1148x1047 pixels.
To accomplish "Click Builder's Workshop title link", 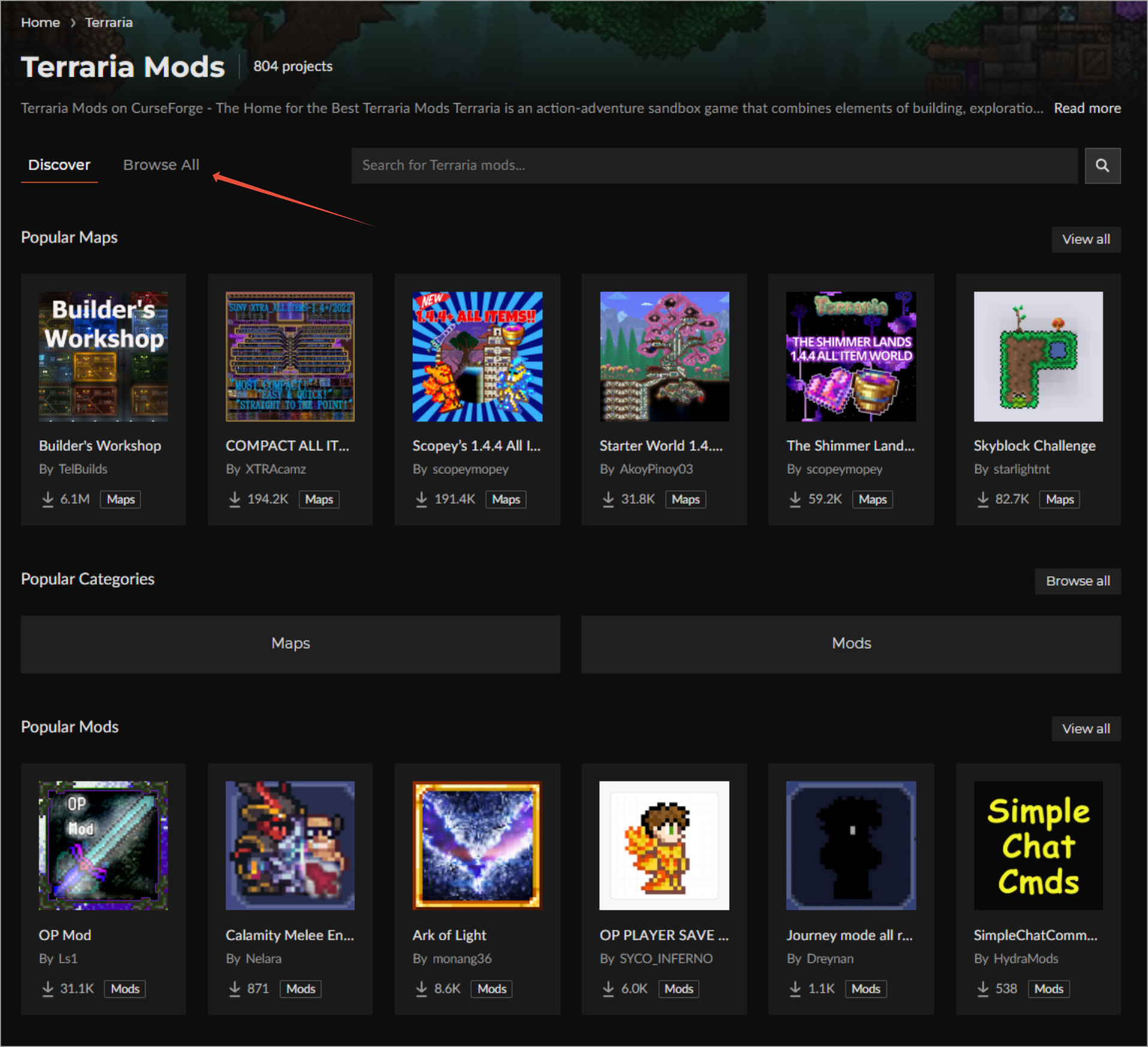I will point(100,446).
